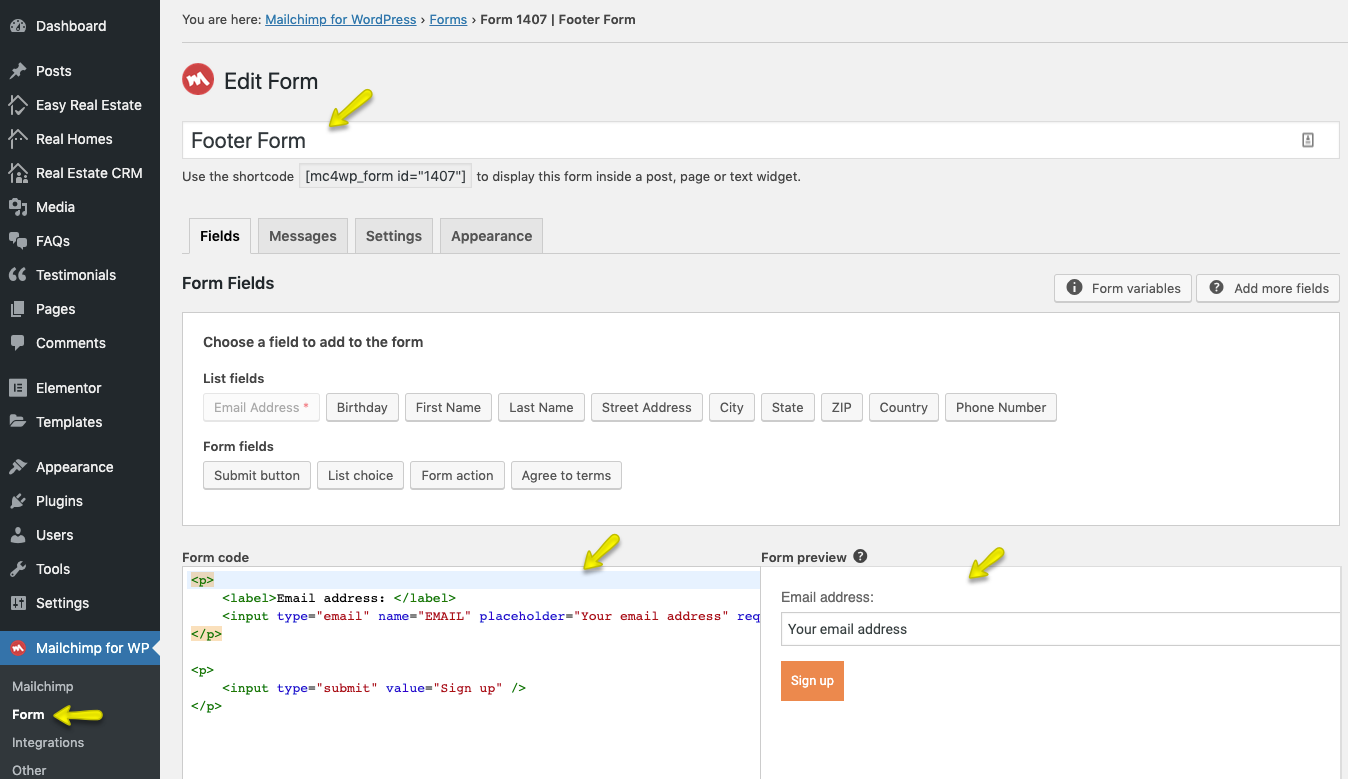Switch to the Messages tab
The image size is (1348, 779).
tap(303, 236)
